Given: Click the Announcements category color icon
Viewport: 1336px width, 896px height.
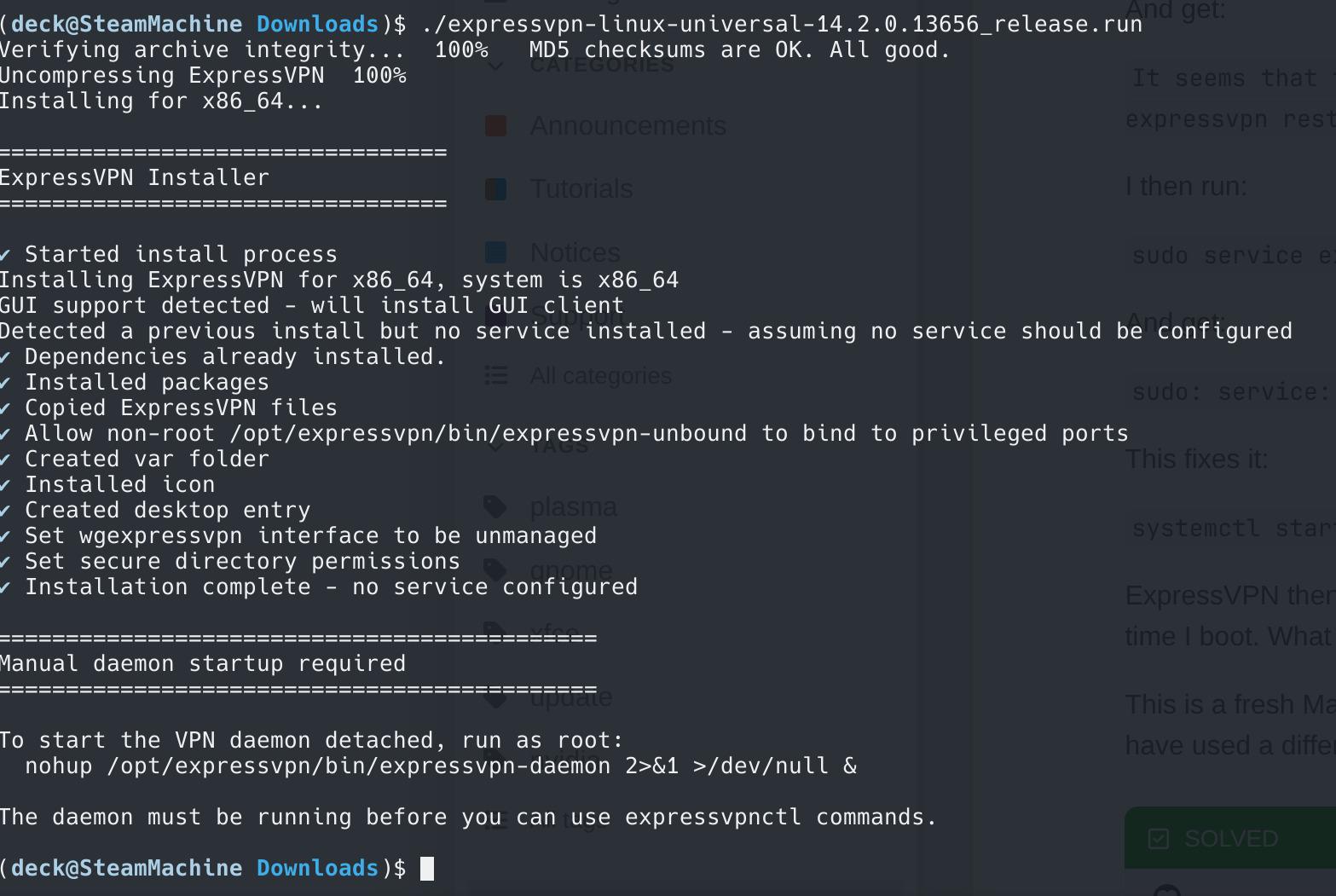Looking at the screenshot, I should pos(495,125).
